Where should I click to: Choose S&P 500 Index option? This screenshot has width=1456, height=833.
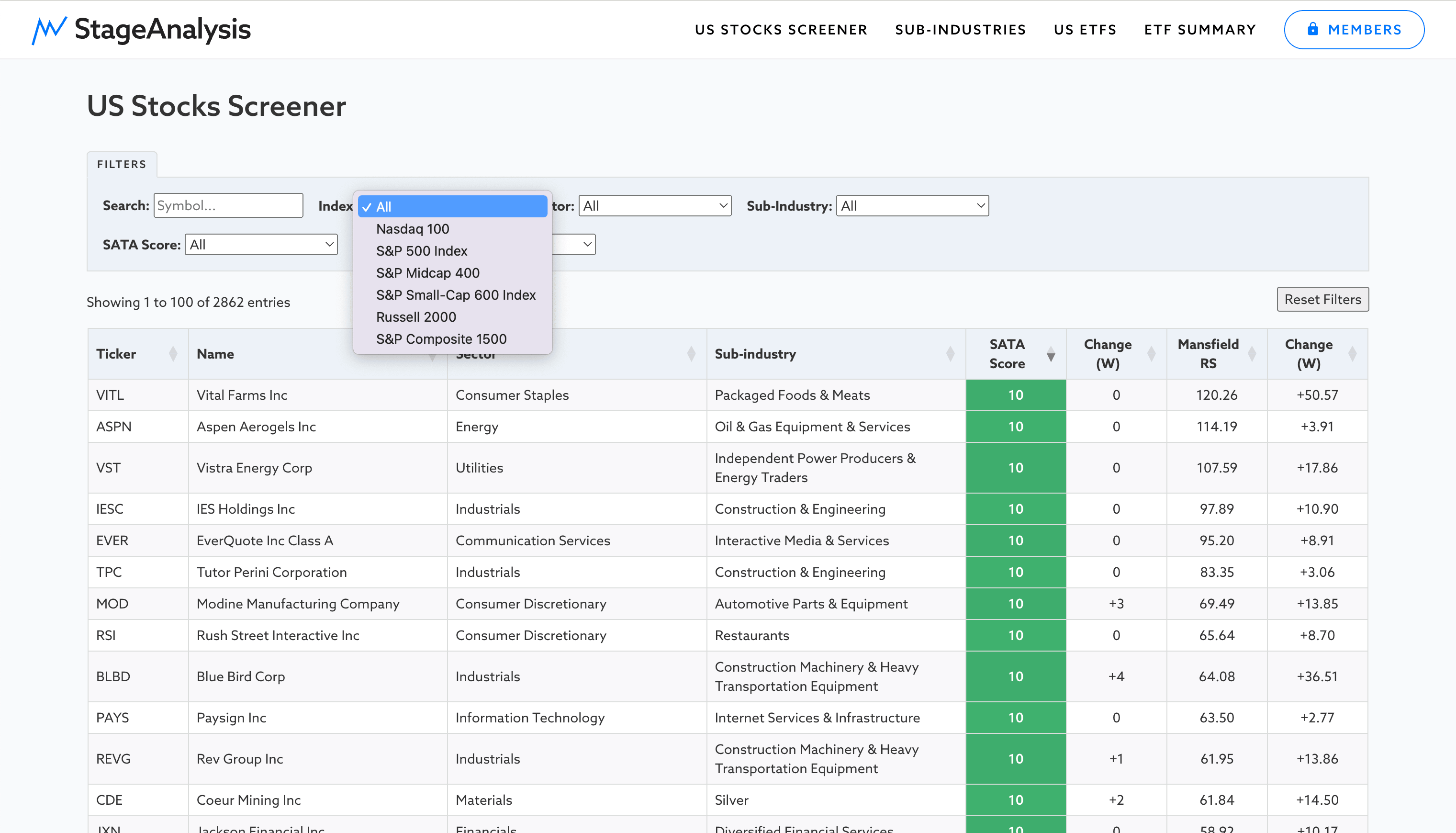pyautogui.click(x=452, y=250)
